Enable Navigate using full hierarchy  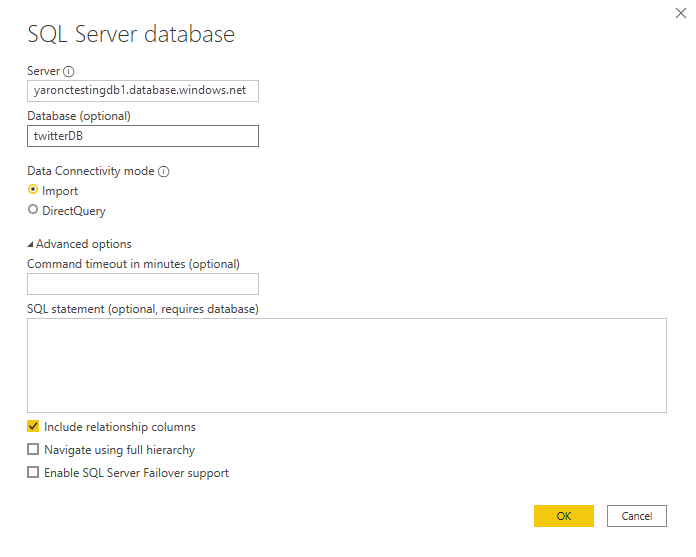click(x=33, y=449)
